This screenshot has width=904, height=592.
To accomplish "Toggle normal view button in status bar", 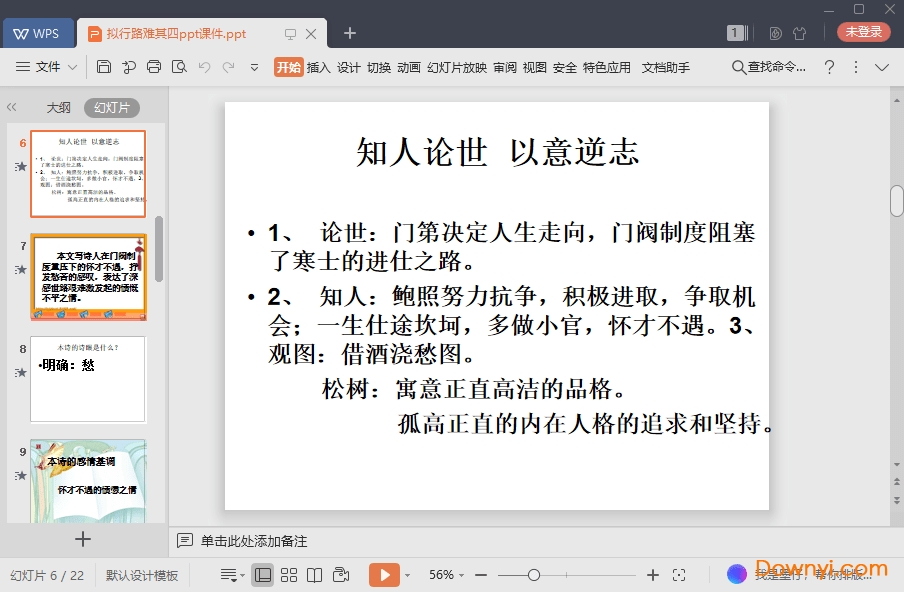I will (x=263, y=575).
